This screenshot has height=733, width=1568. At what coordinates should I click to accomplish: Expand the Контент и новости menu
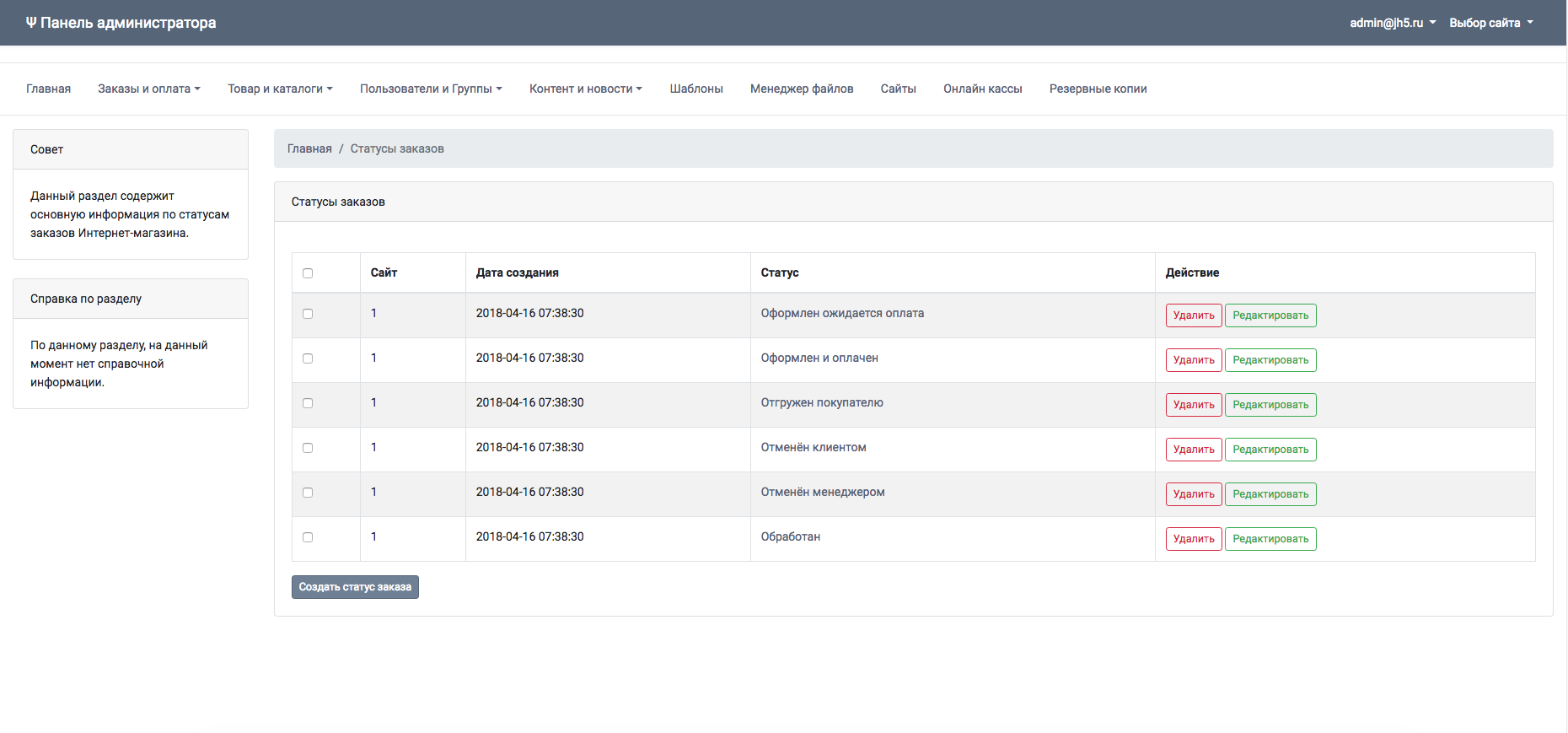coord(586,89)
